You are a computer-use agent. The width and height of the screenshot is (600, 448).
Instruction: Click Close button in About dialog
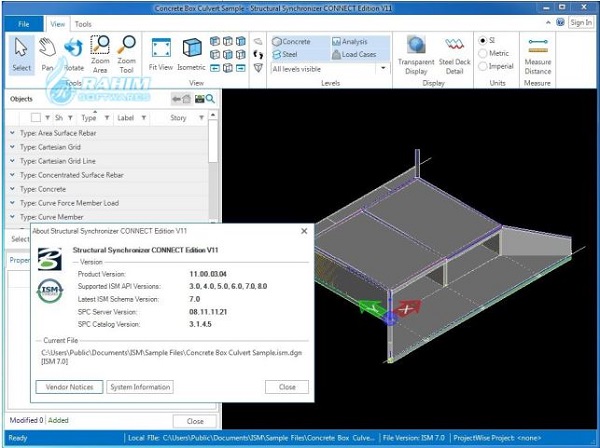point(287,387)
